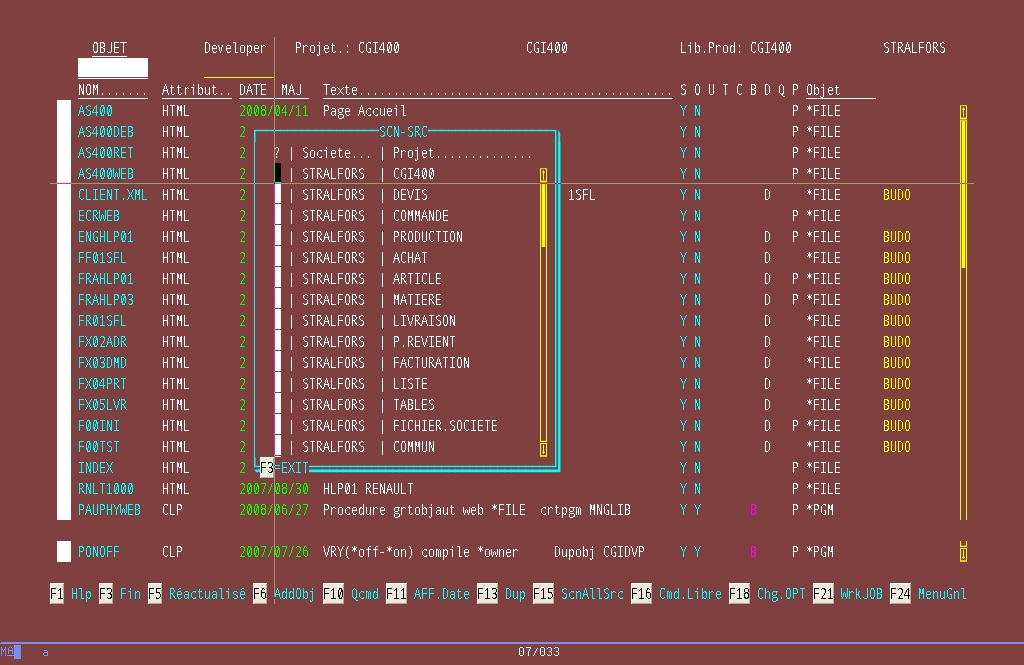Click F15 ScnAllSrc function key

click(578, 594)
